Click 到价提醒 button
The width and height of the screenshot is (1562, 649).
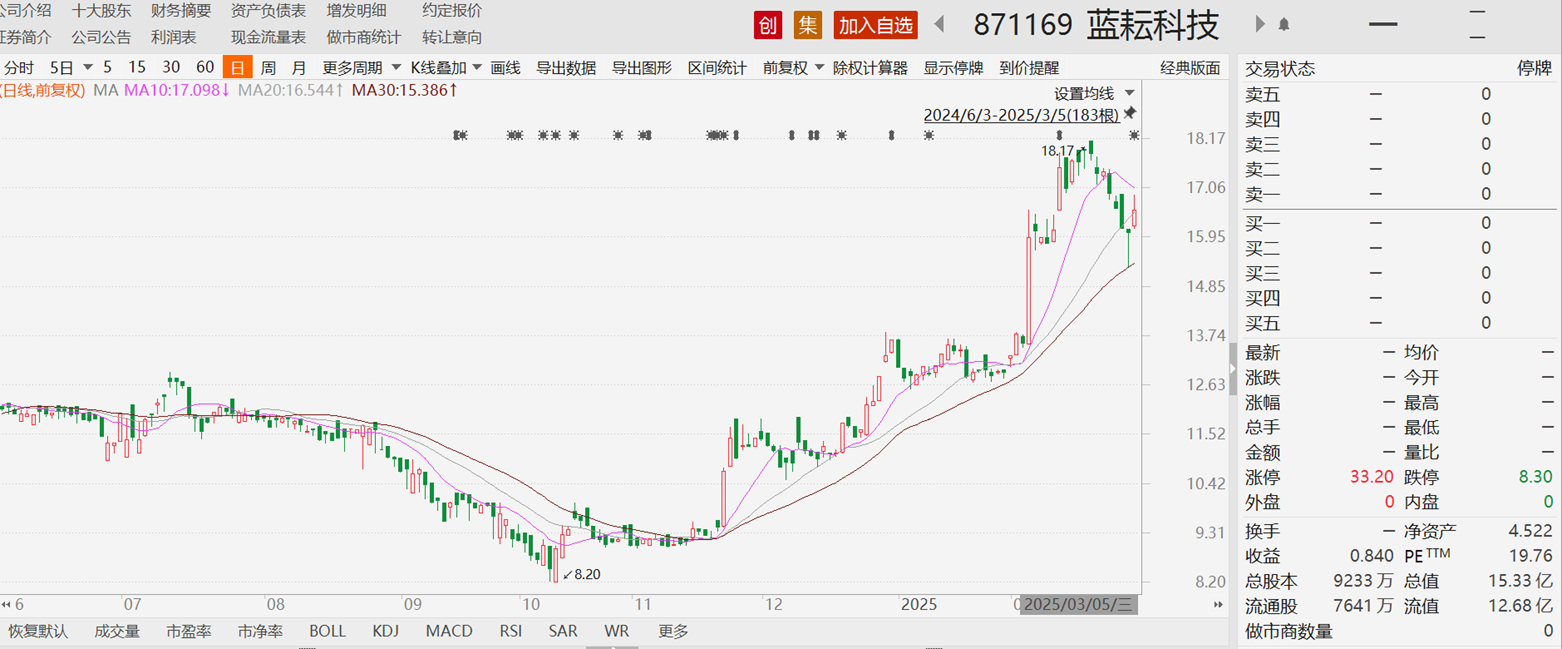pos(1029,68)
